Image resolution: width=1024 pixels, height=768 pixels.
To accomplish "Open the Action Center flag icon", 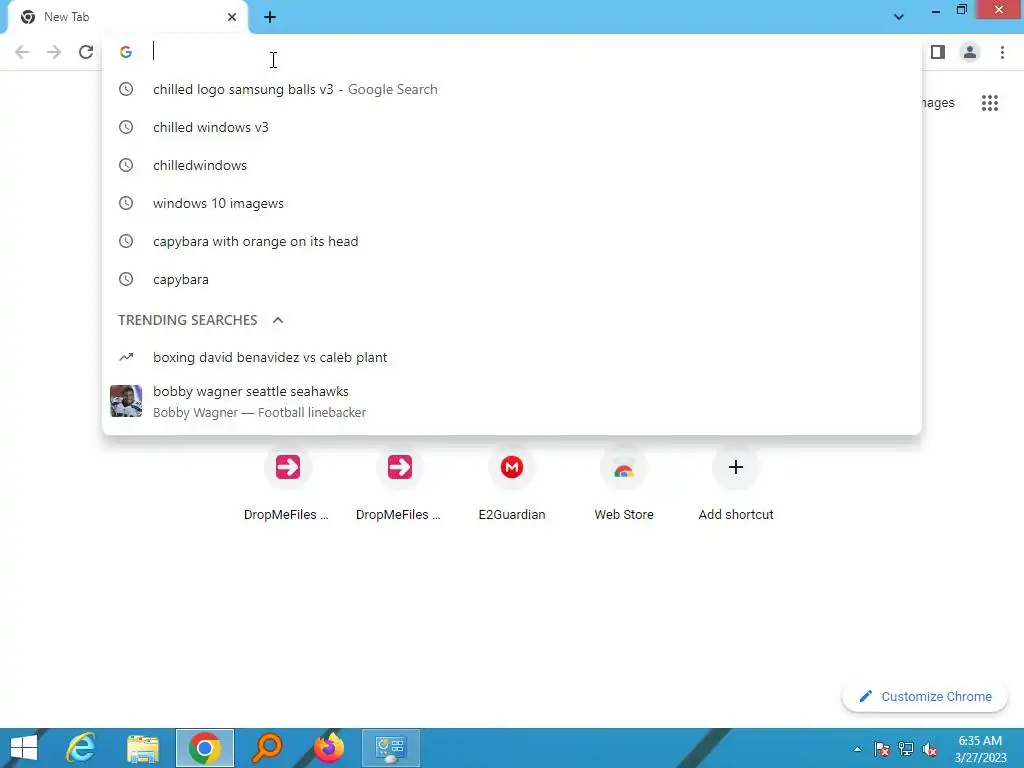I will click(881, 749).
